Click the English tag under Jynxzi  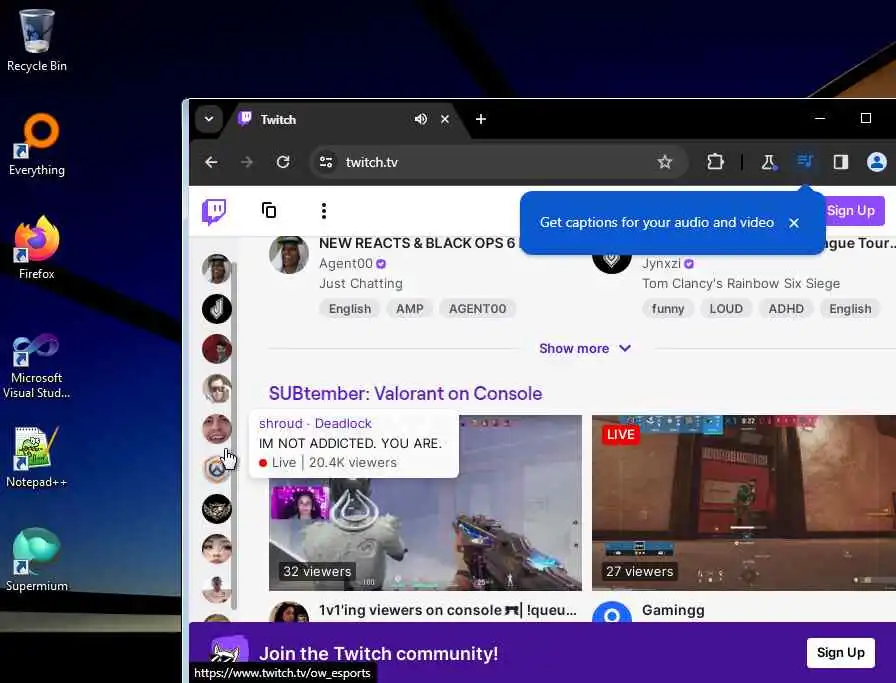[x=850, y=309]
